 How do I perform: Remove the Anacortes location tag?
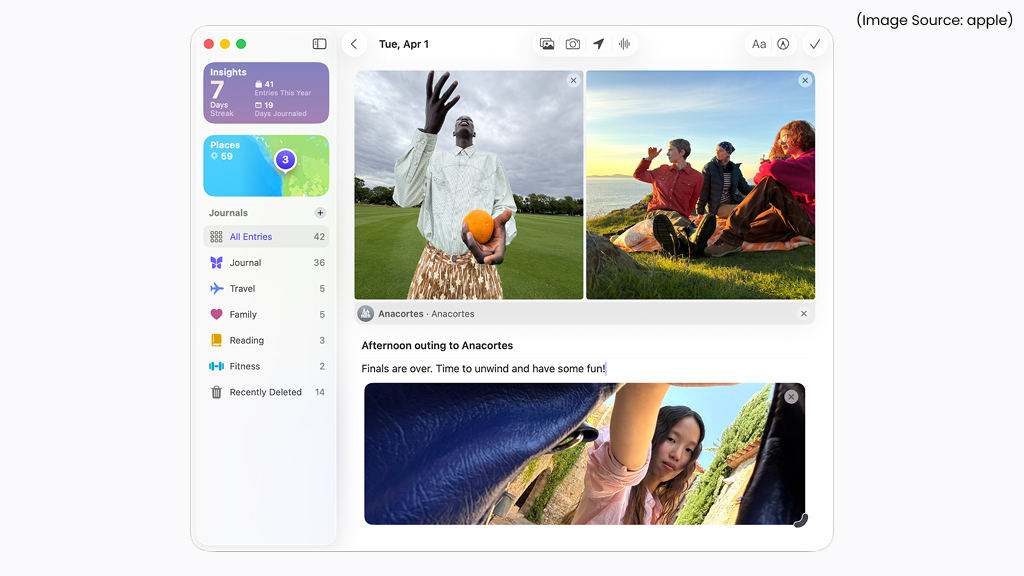pos(803,313)
